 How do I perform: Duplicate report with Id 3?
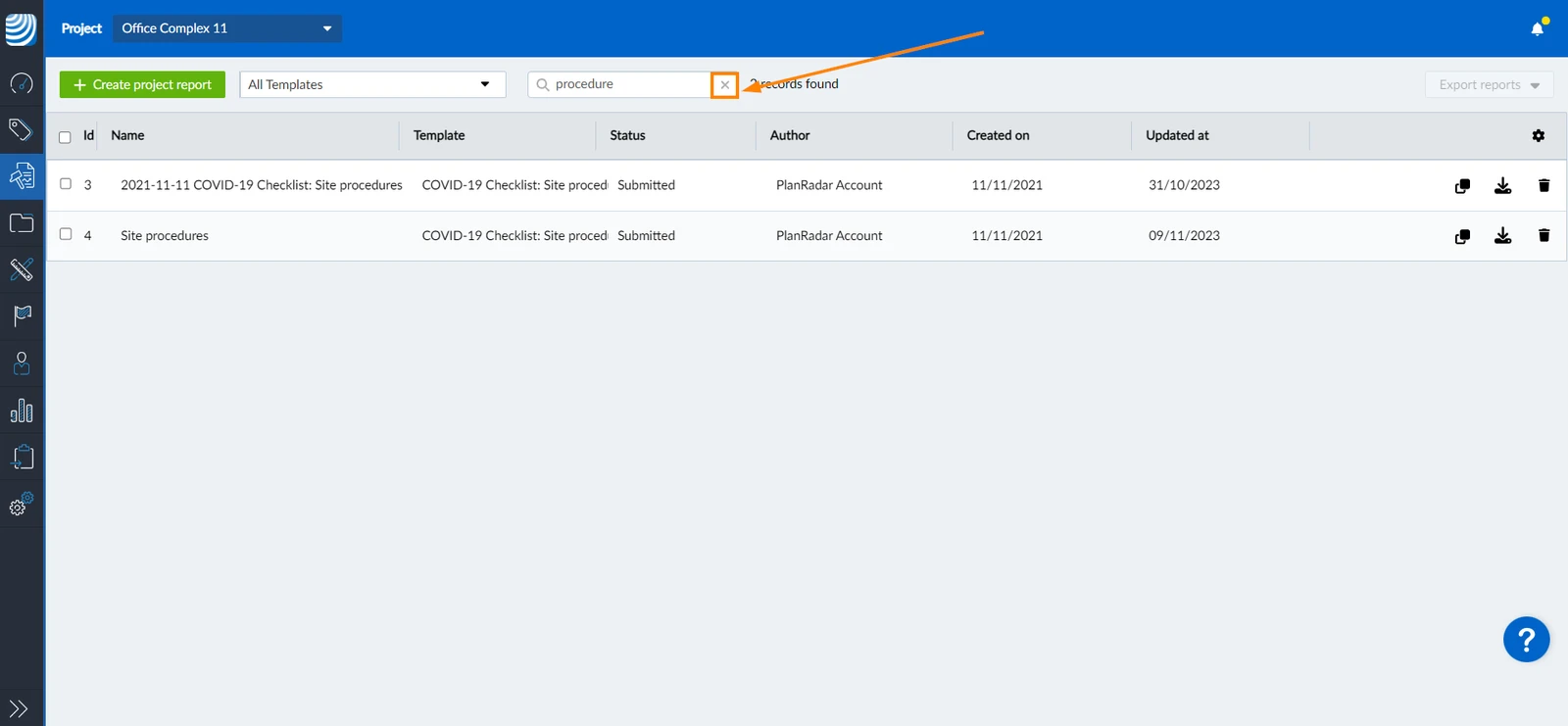point(1462,185)
